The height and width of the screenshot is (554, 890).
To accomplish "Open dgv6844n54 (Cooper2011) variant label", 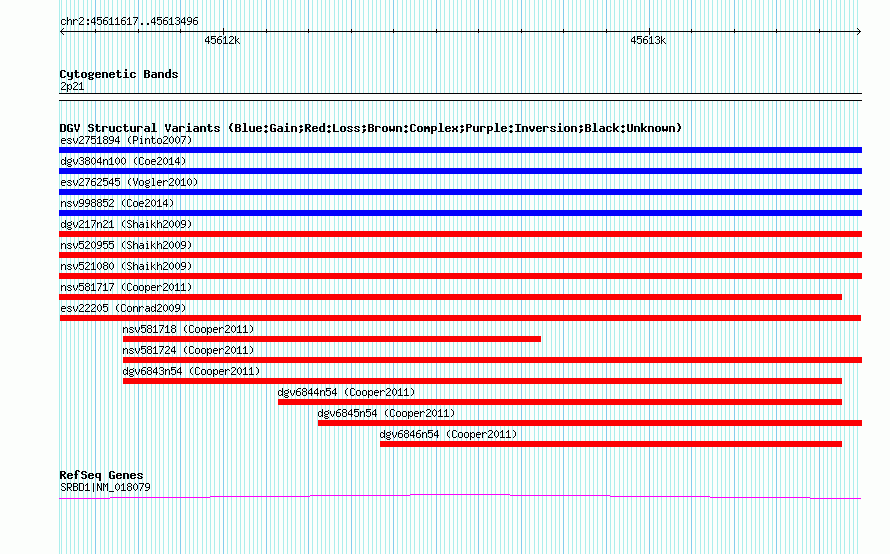I will tap(346, 392).
